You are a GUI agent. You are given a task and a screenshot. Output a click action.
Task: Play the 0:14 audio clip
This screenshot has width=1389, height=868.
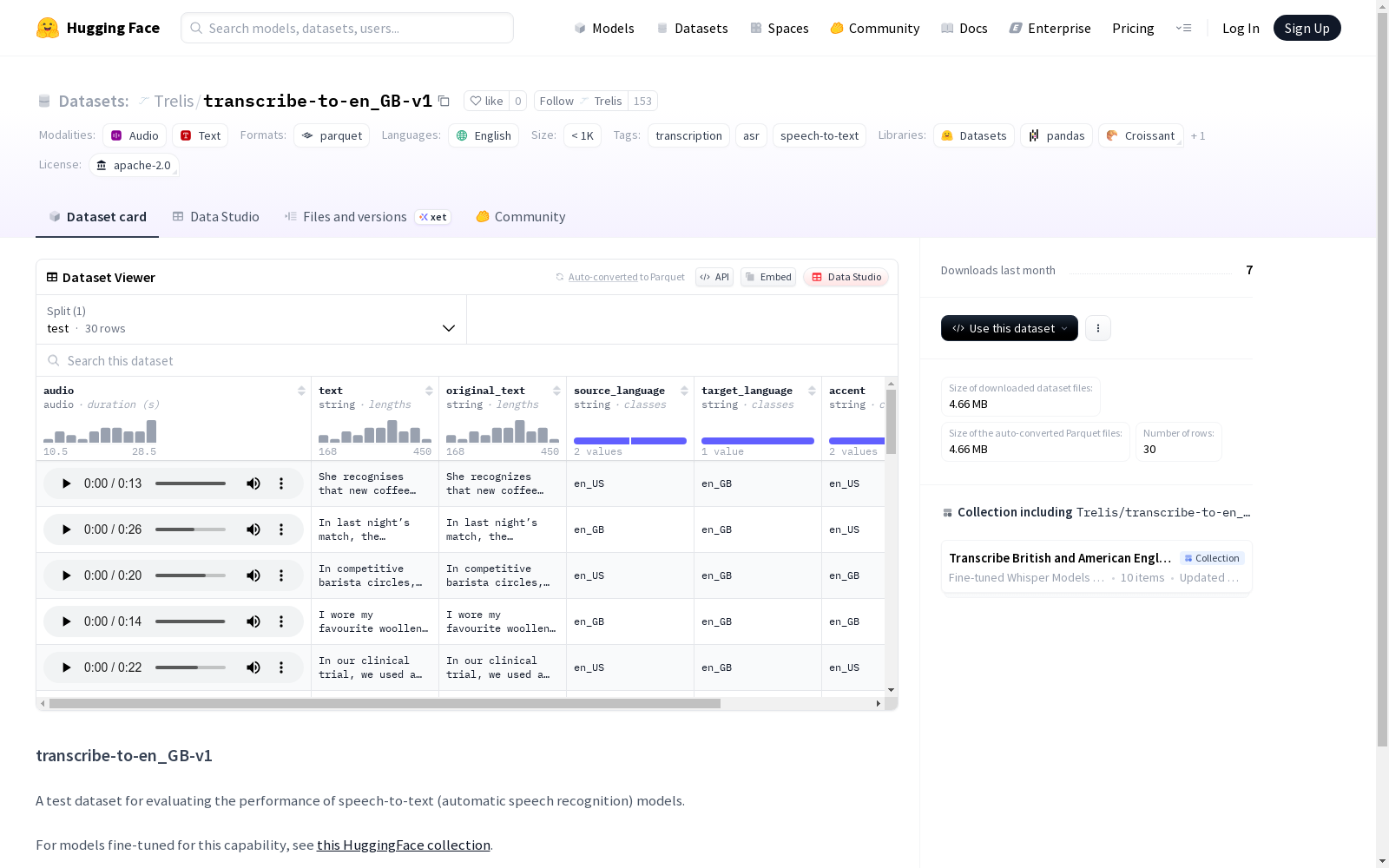tap(66, 621)
